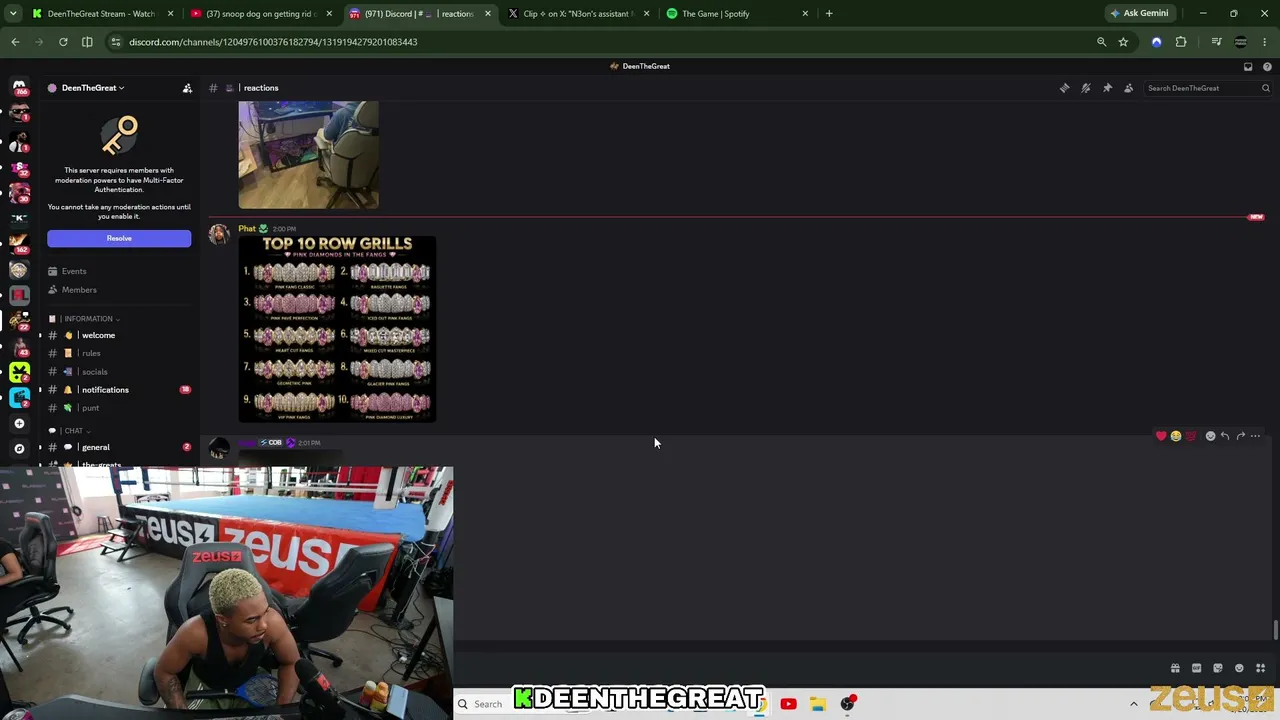Viewport: 1280px width, 720px height.
Task: Invite people to DeenTheGreat server
Action: (x=187, y=88)
